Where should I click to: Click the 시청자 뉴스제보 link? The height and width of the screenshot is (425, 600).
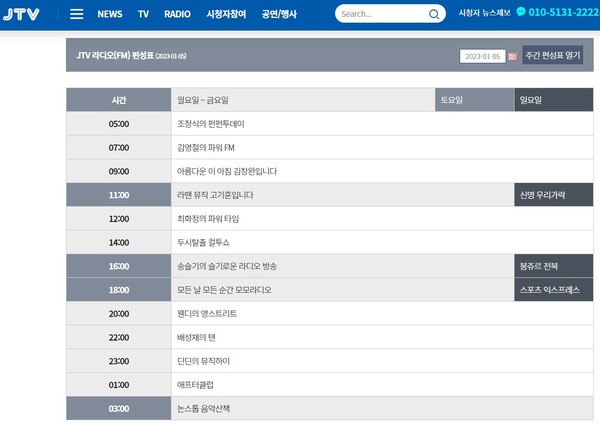click(x=484, y=13)
